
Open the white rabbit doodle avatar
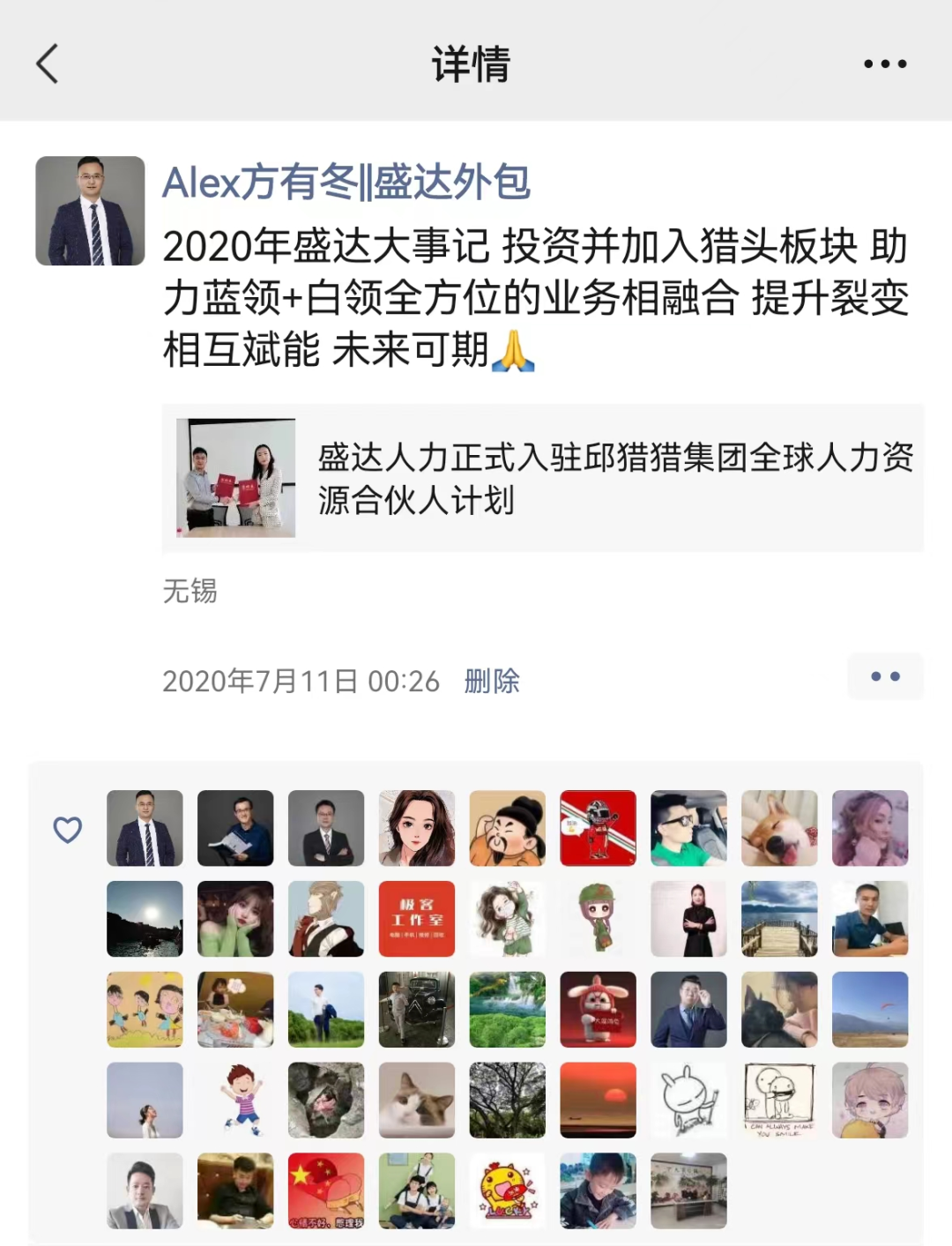688,1101
